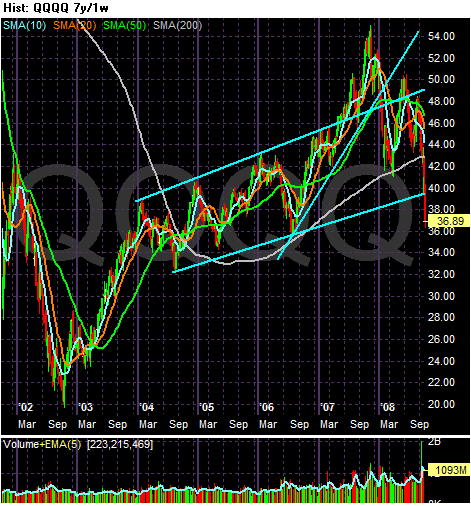The width and height of the screenshot is (471, 506).
Task: Click the '08 year marker on time axis
Action: pos(388,407)
